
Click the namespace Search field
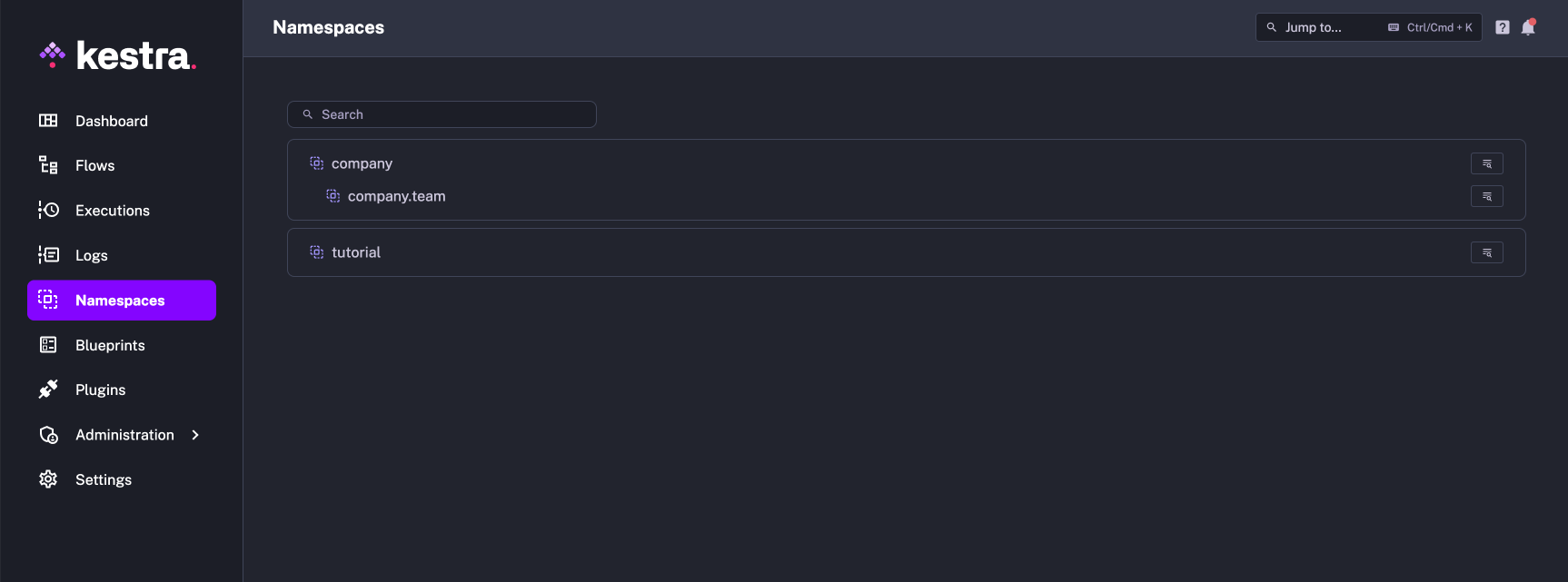point(442,113)
